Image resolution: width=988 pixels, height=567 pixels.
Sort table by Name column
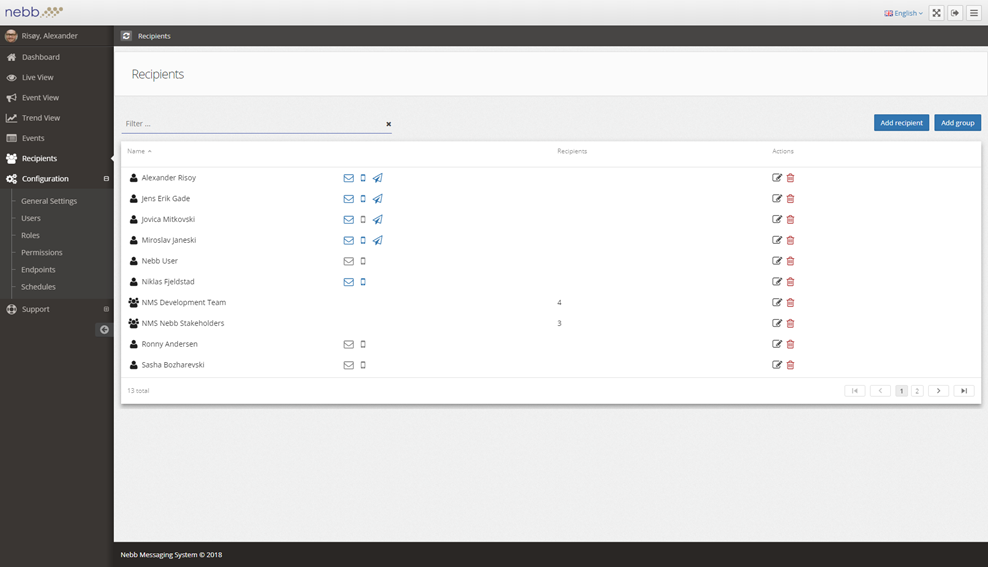139,151
